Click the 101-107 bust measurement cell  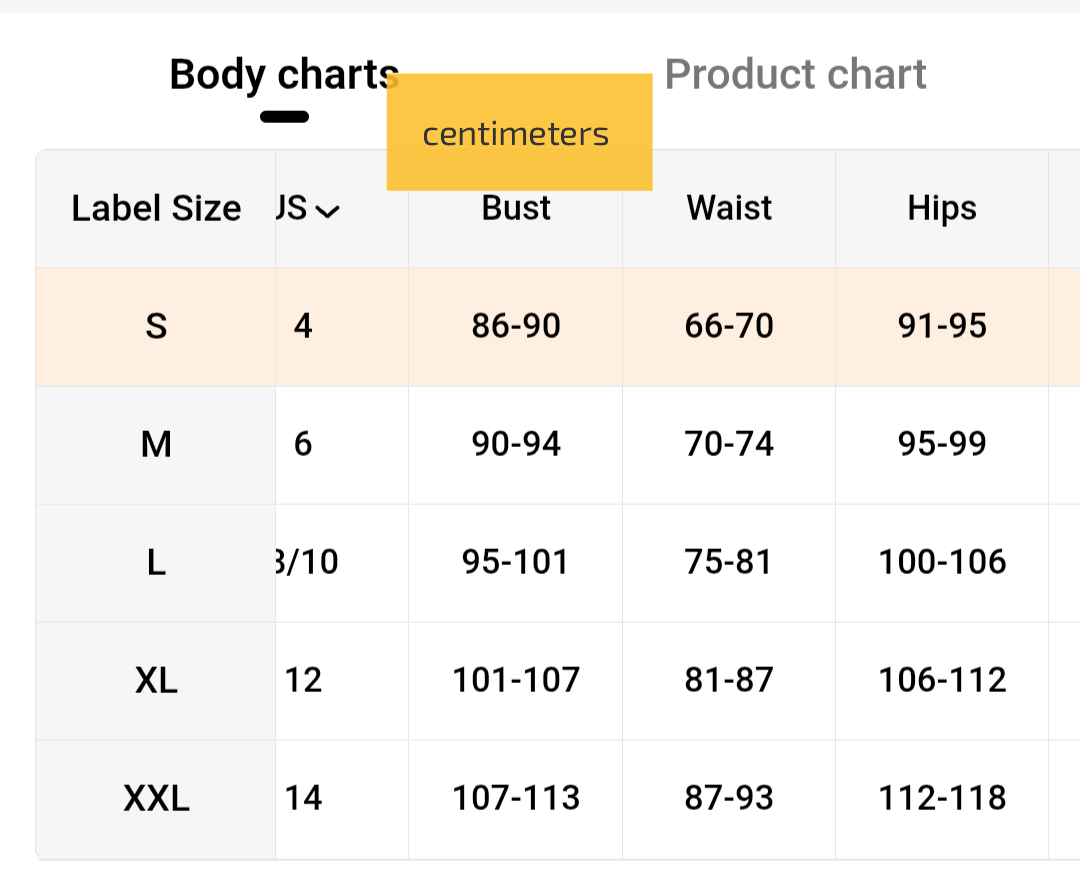tap(516, 680)
